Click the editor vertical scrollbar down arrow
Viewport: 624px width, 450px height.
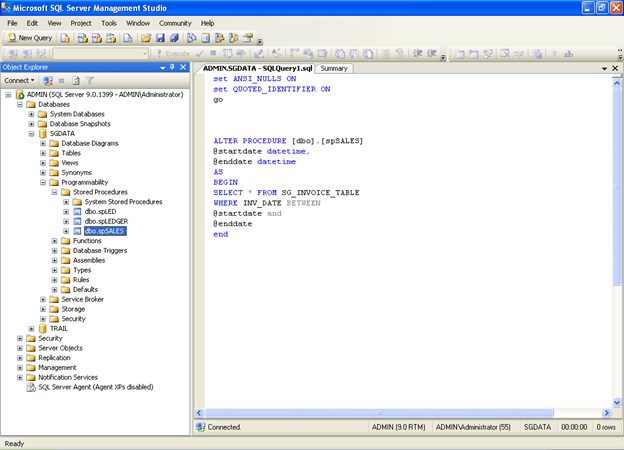click(x=617, y=403)
